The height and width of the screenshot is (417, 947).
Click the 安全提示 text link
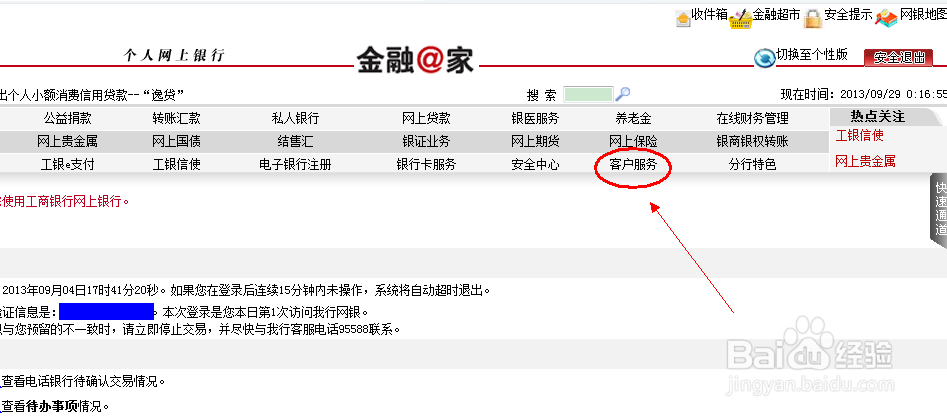pyautogui.click(x=849, y=15)
